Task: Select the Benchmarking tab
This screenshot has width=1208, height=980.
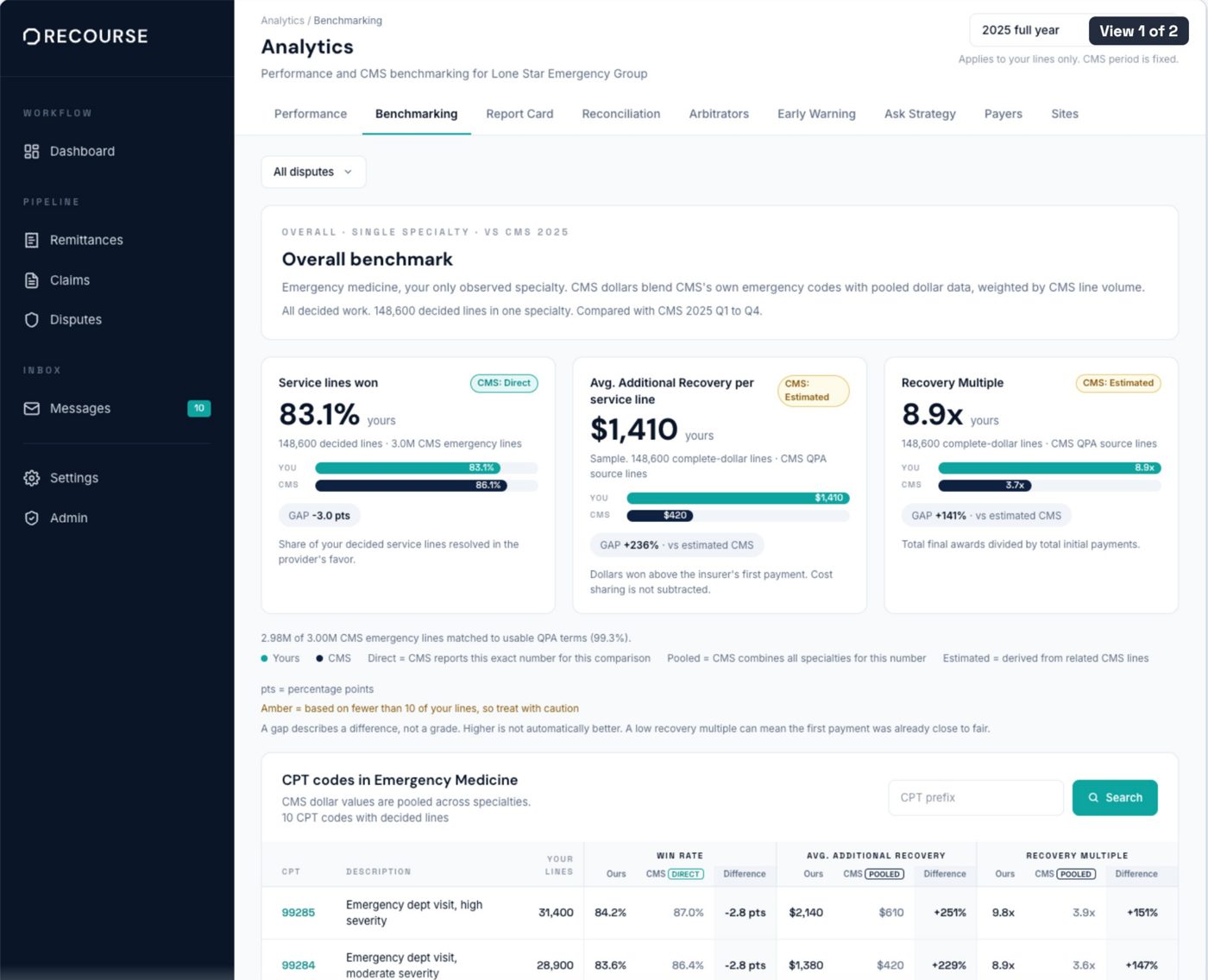Action: tap(417, 114)
